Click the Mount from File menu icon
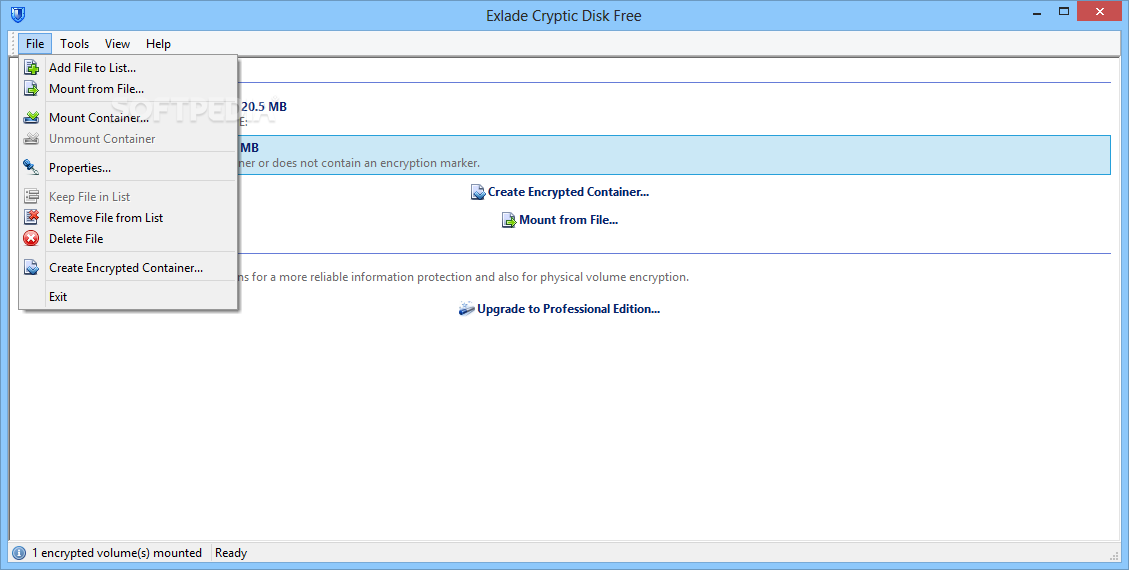 tap(32, 89)
